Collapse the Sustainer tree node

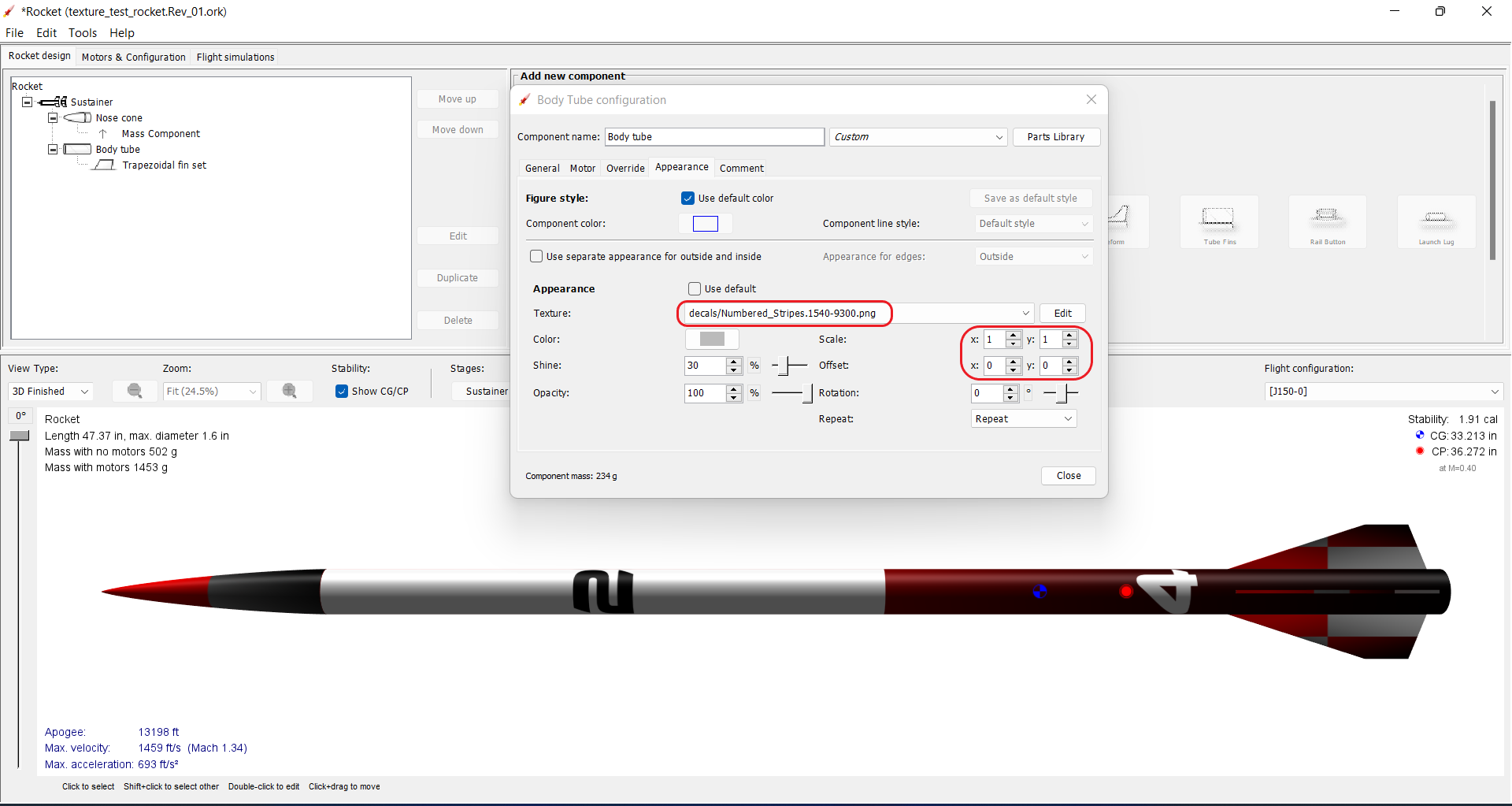tap(28, 102)
